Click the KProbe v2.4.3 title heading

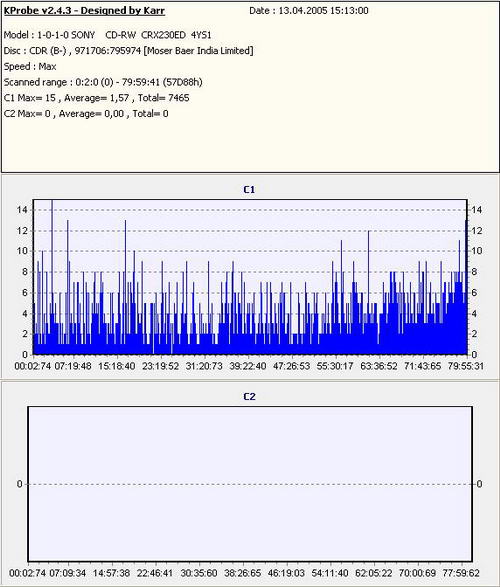(x=84, y=10)
